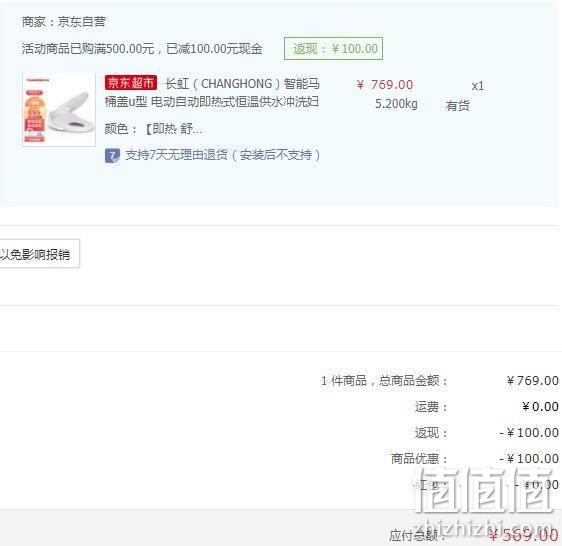562x546 pixels.
Task: Click the 7-day return policy icon
Action: tap(112, 156)
